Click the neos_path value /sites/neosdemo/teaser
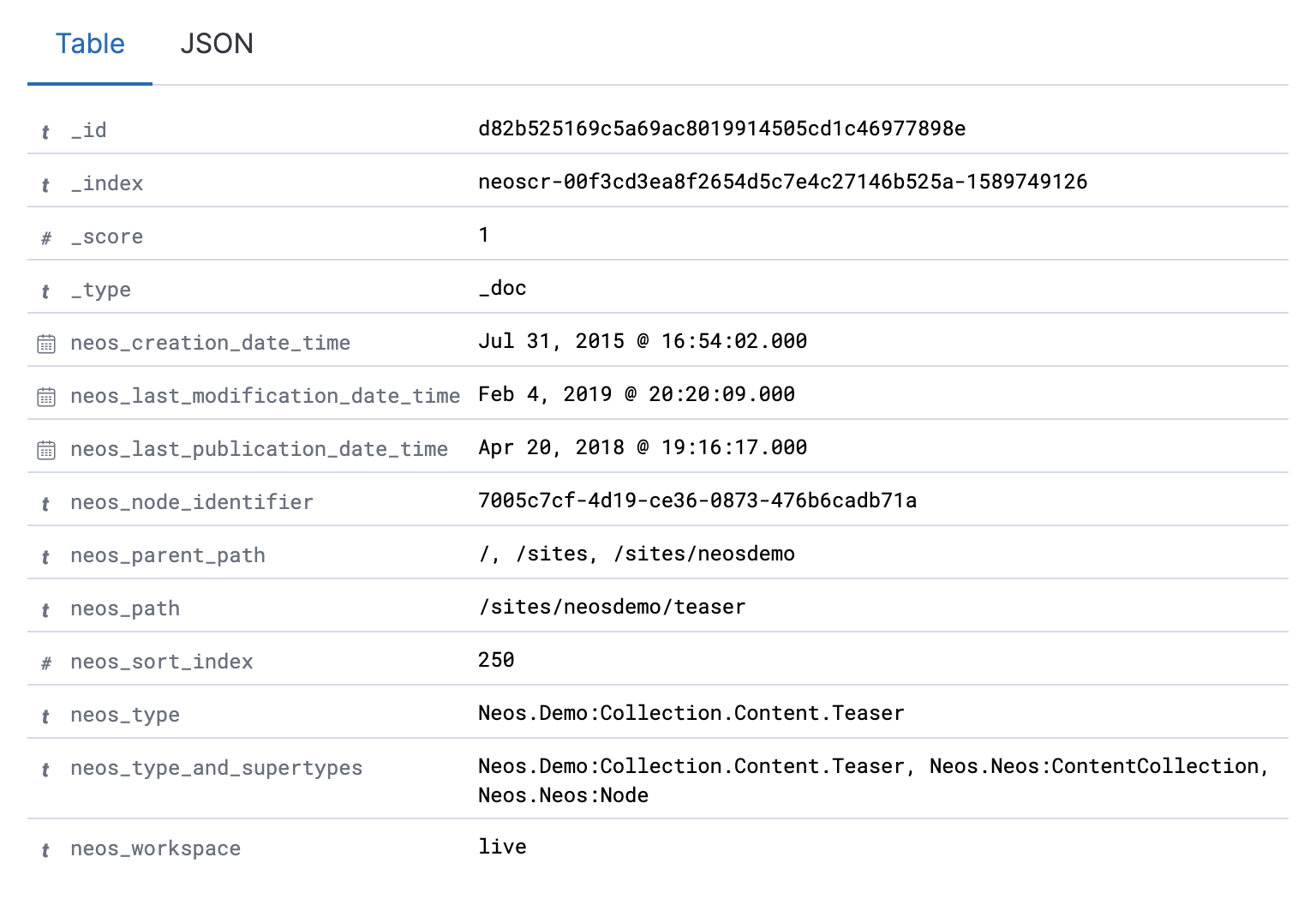 tap(612, 606)
